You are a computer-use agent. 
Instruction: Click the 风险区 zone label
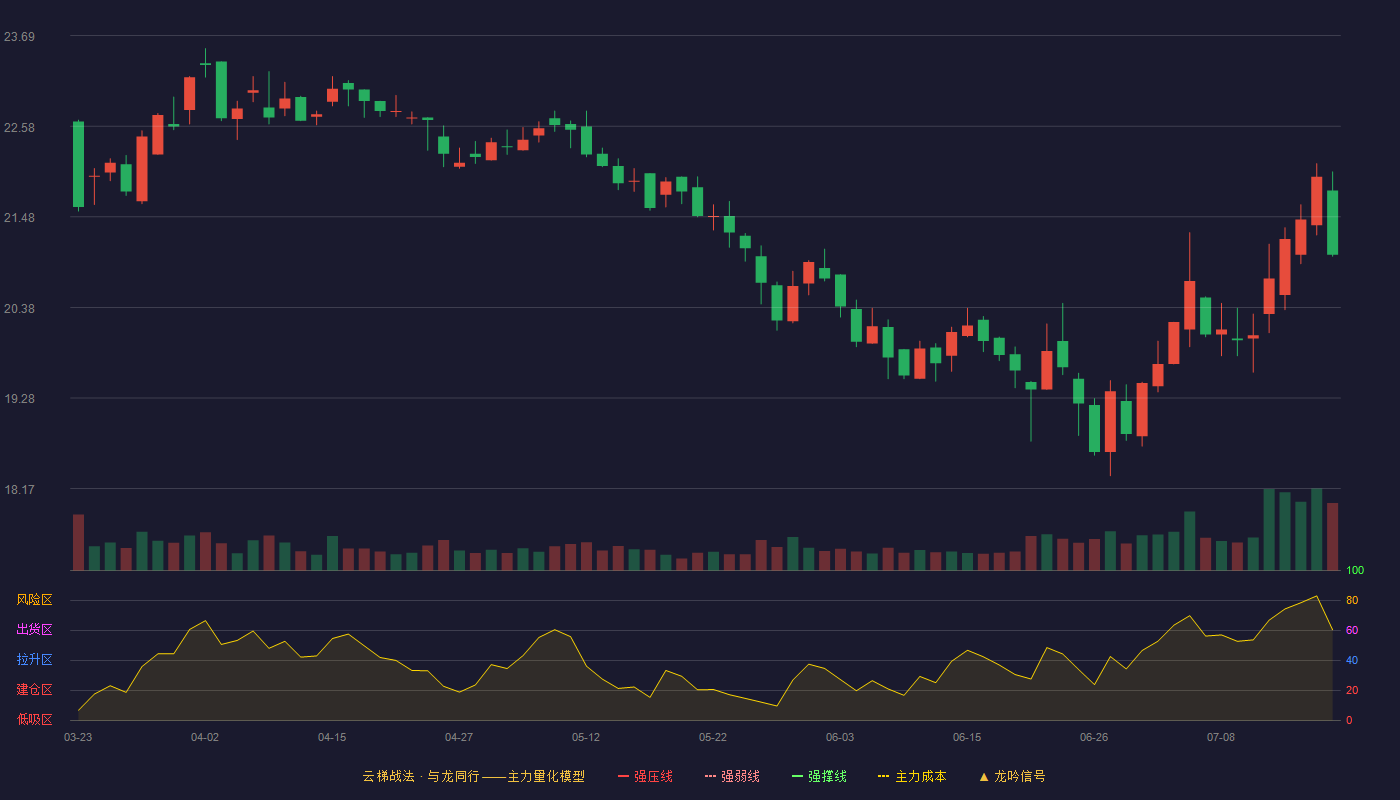click(34, 600)
